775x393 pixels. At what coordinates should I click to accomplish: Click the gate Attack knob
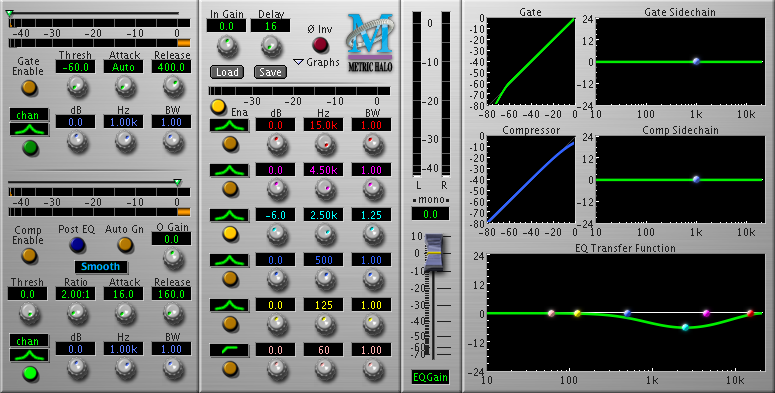click(x=125, y=87)
